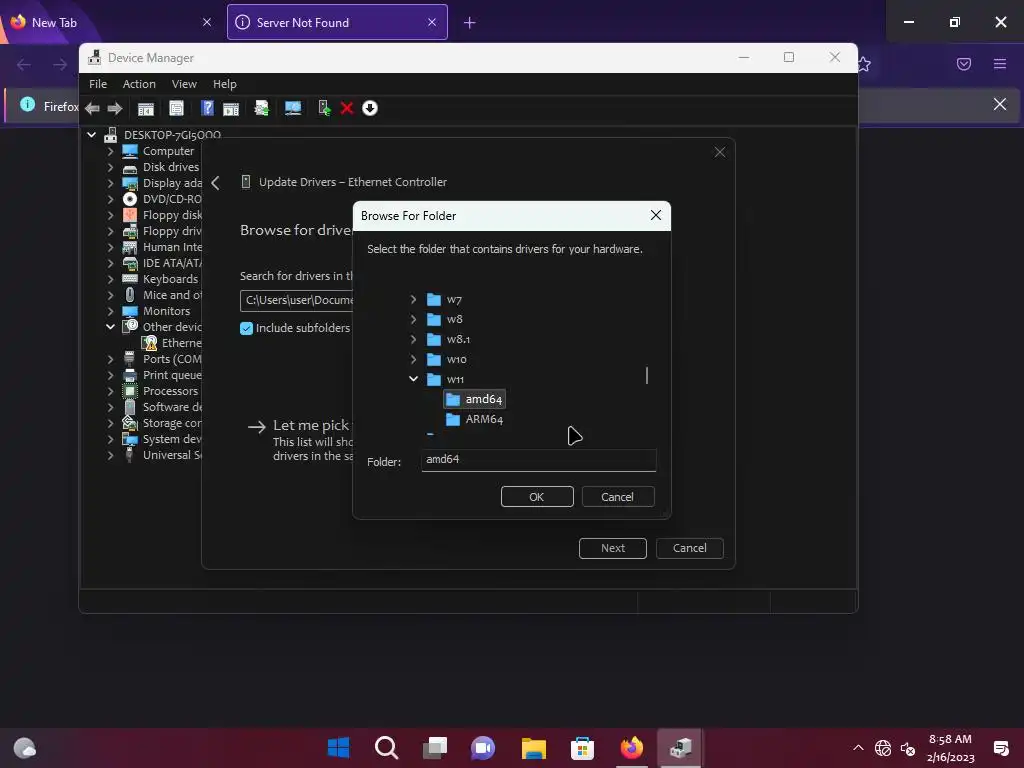Click the Update device driver toolbar icon
1024x768 pixels.
261,108
